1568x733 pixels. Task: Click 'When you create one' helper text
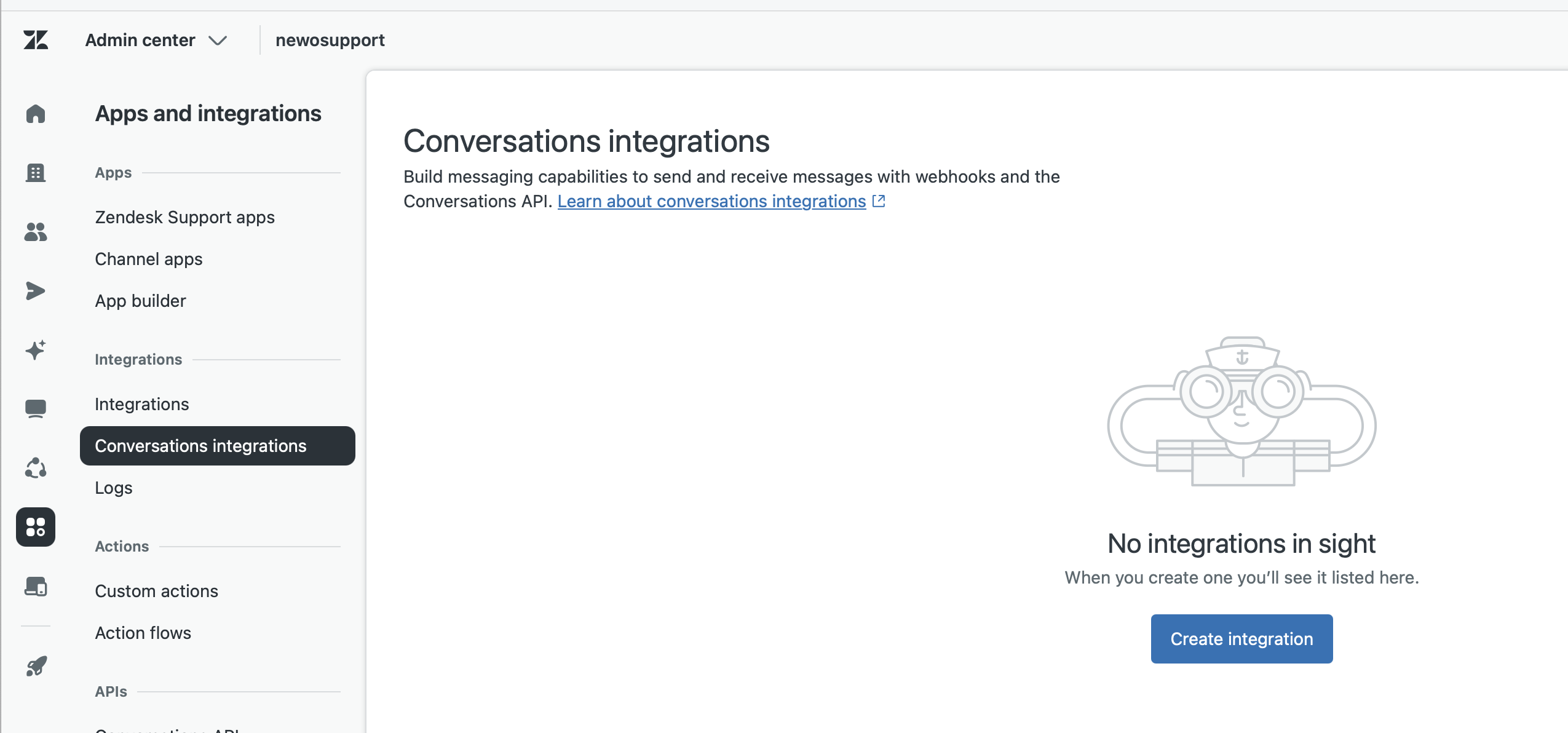pyautogui.click(x=1241, y=577)
